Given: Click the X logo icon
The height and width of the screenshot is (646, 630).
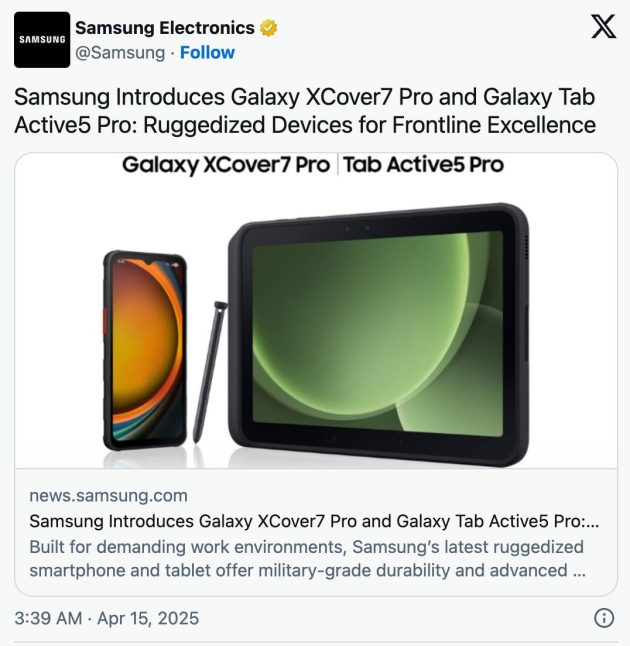Looking at the screenshot, I should point(603,26).
